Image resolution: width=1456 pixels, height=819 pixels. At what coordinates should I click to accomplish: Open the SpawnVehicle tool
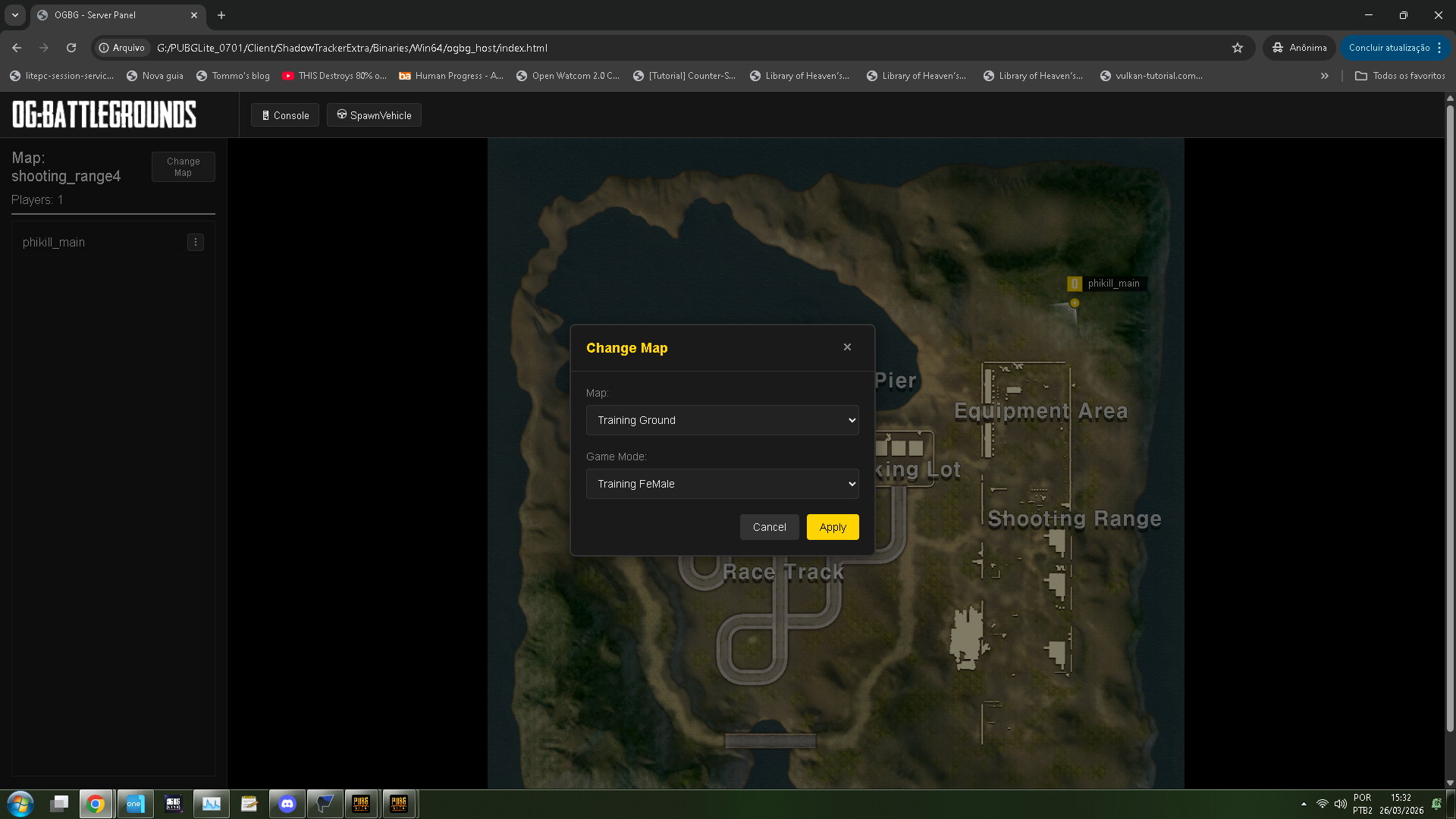(374, 115)
